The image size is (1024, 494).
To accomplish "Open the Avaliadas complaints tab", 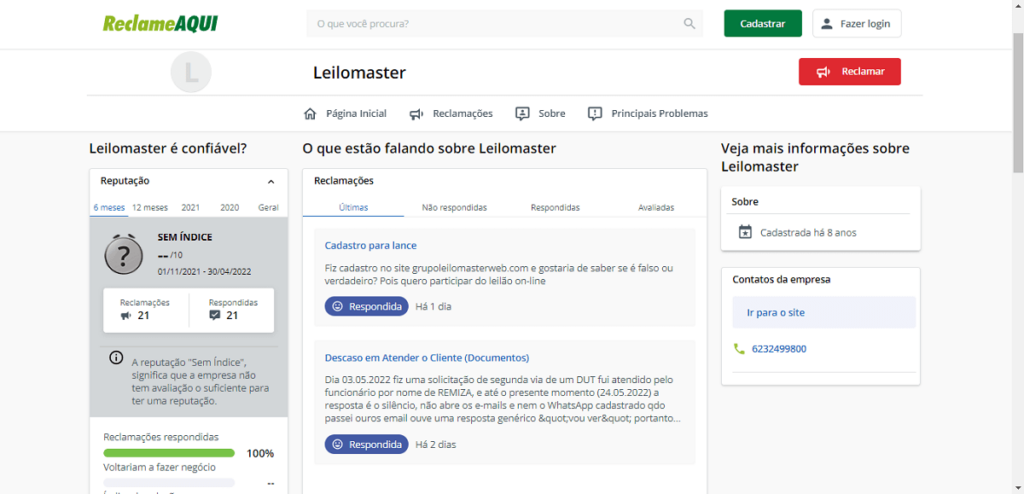I will (655, 207).
